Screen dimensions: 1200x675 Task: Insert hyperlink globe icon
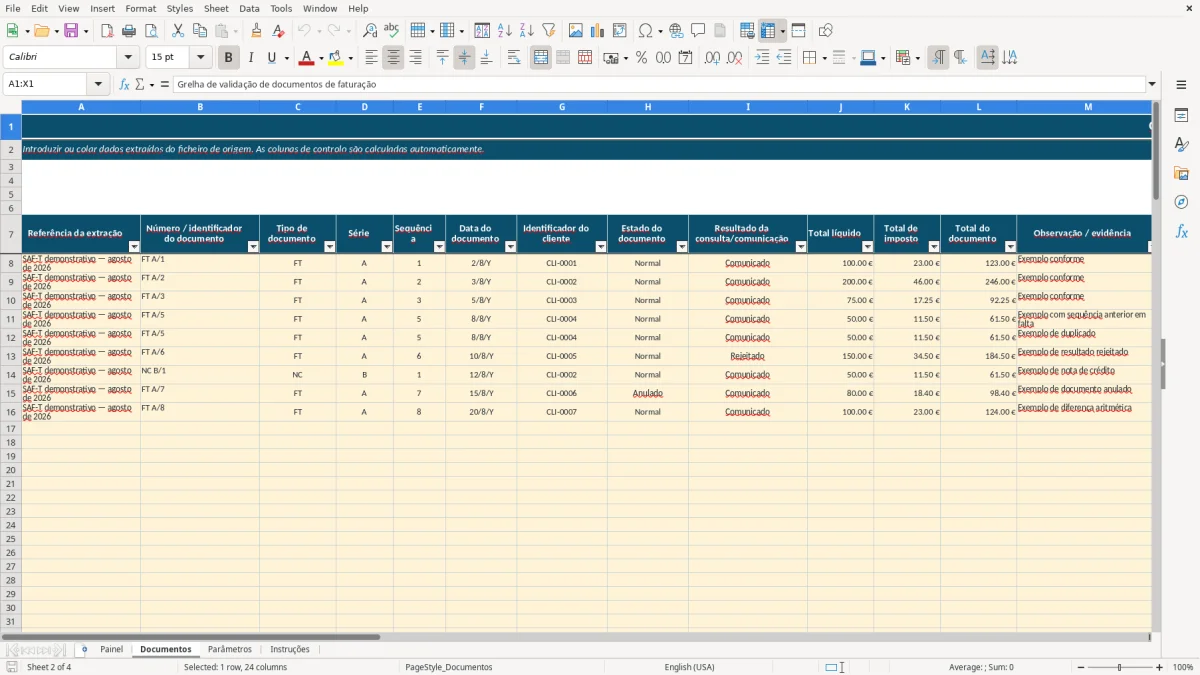[x=676, y=31]
